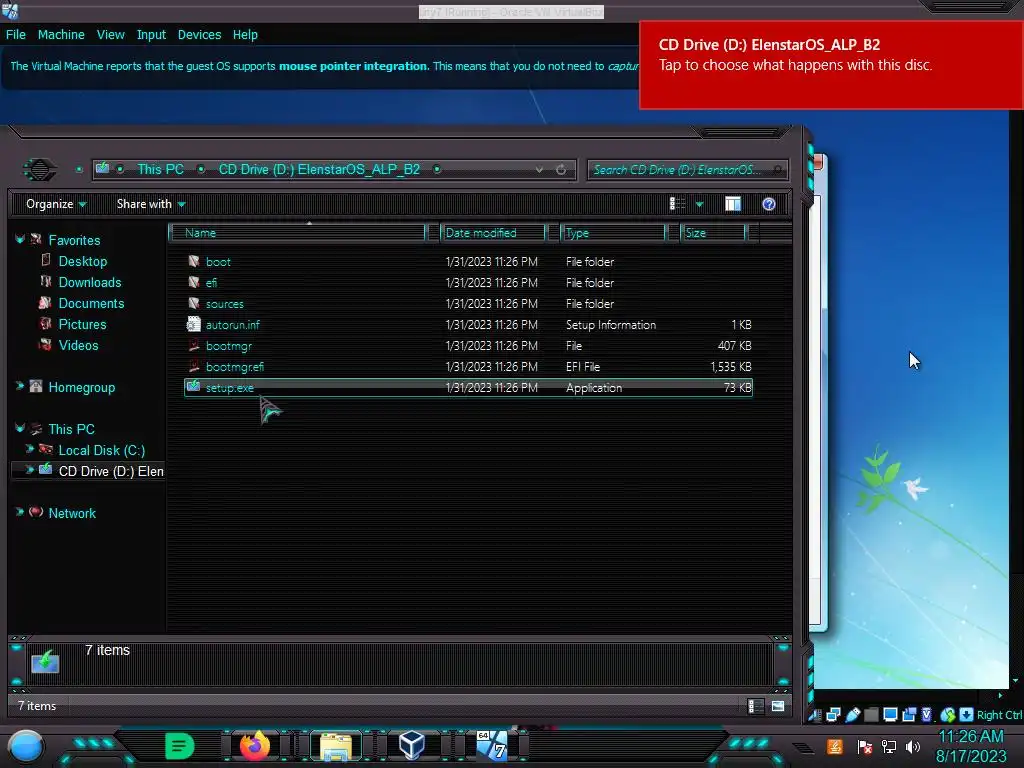1024x768 pixels.
Task: Click the VirtualBox shared folders status icon
Action: coord(871,715)
